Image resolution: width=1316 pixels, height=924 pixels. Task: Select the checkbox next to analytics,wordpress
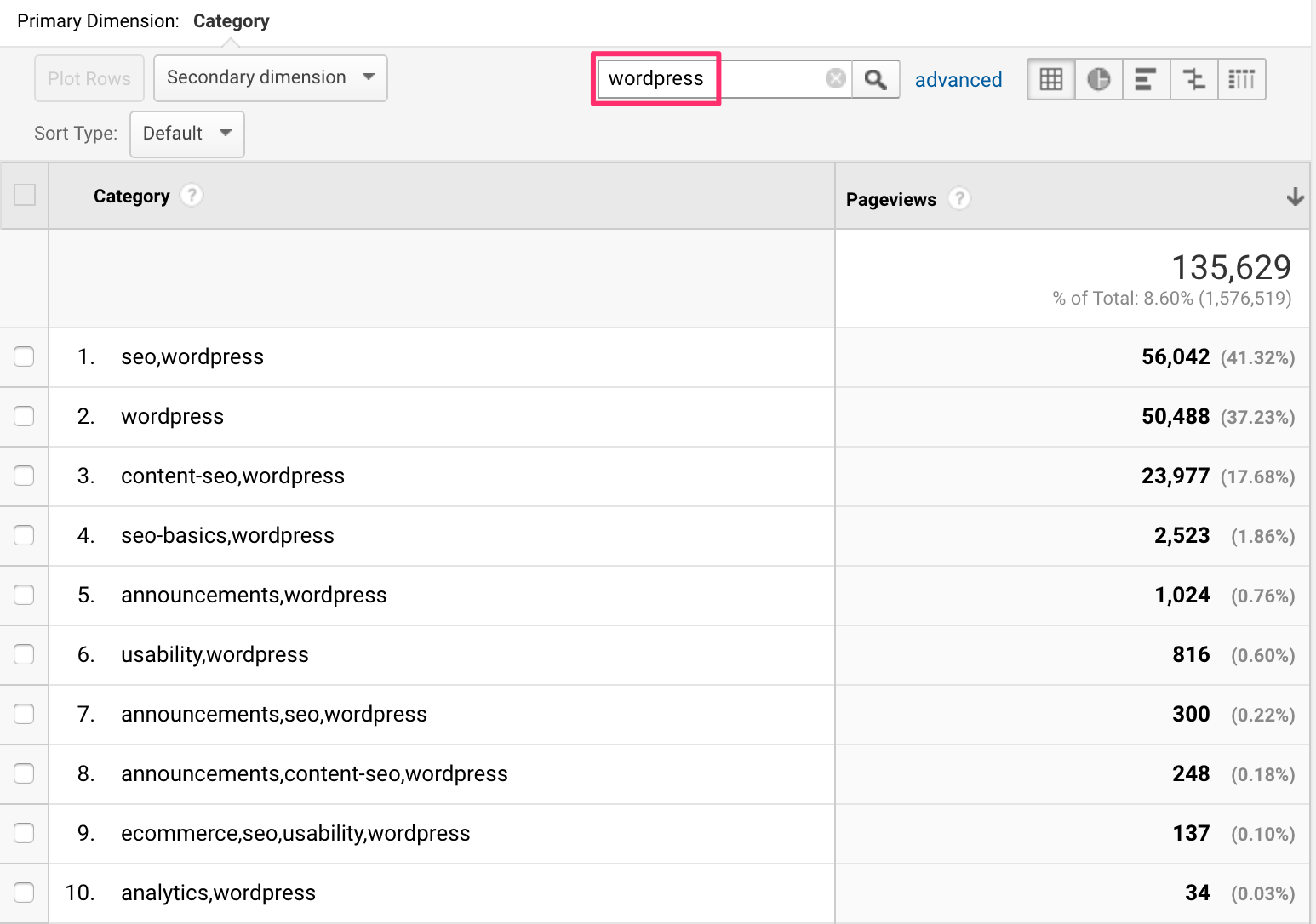(x=24, y=893)
